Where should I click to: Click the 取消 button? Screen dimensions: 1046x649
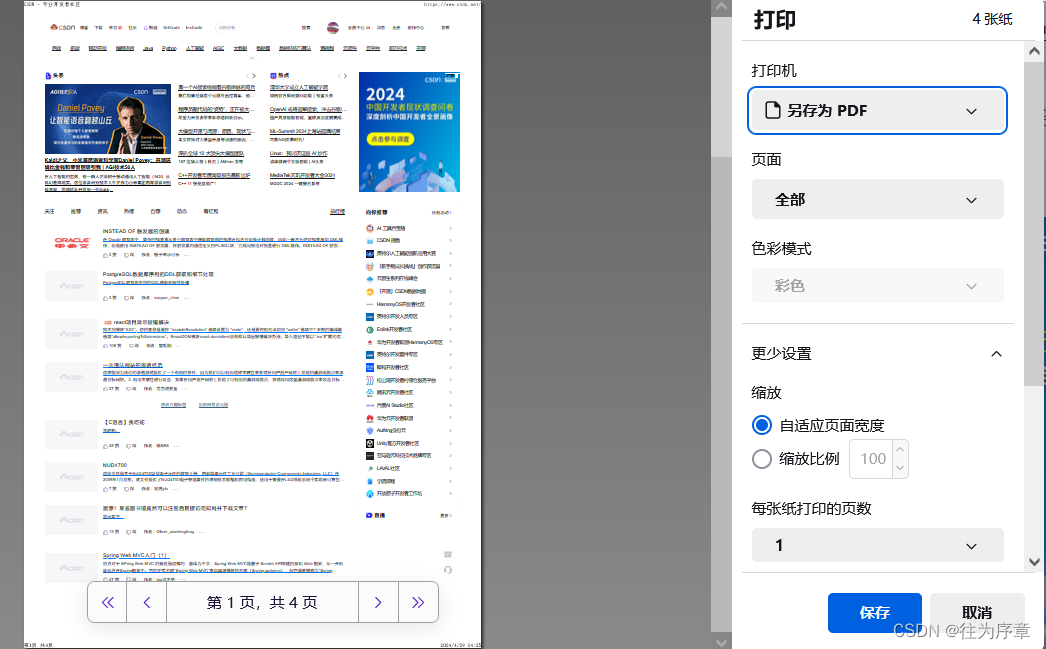pyautogui.click(x=977, y=612)
